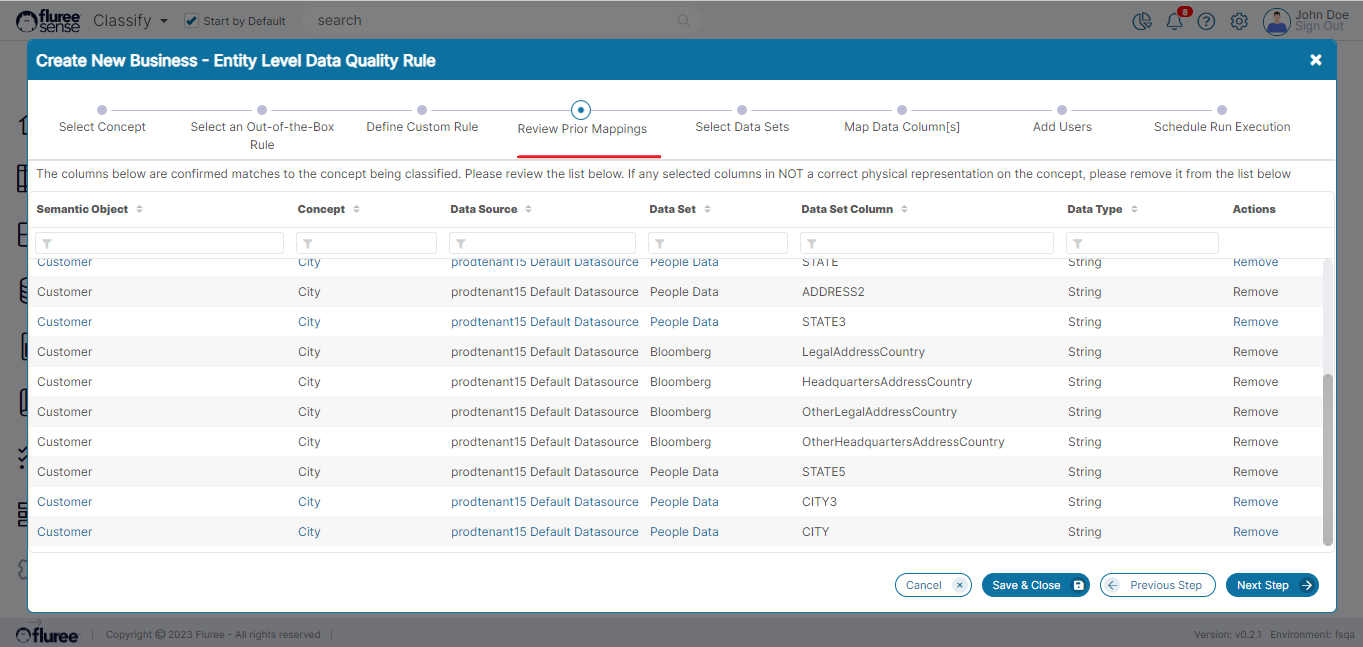This screenshot has width=1363, height=647.
Task: Go to the Schedule Run Execution step
Action: pos(1221,111)
